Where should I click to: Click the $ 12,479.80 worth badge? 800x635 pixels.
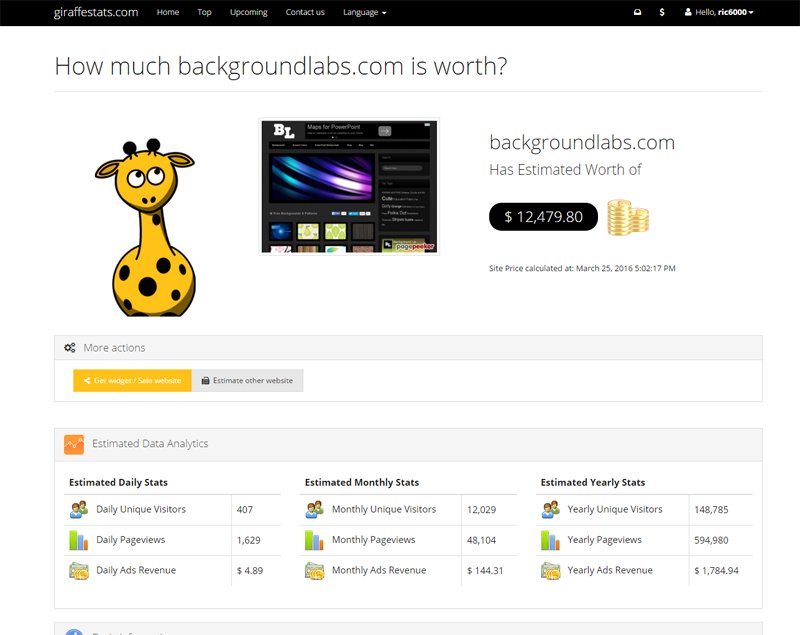point(543,217)
